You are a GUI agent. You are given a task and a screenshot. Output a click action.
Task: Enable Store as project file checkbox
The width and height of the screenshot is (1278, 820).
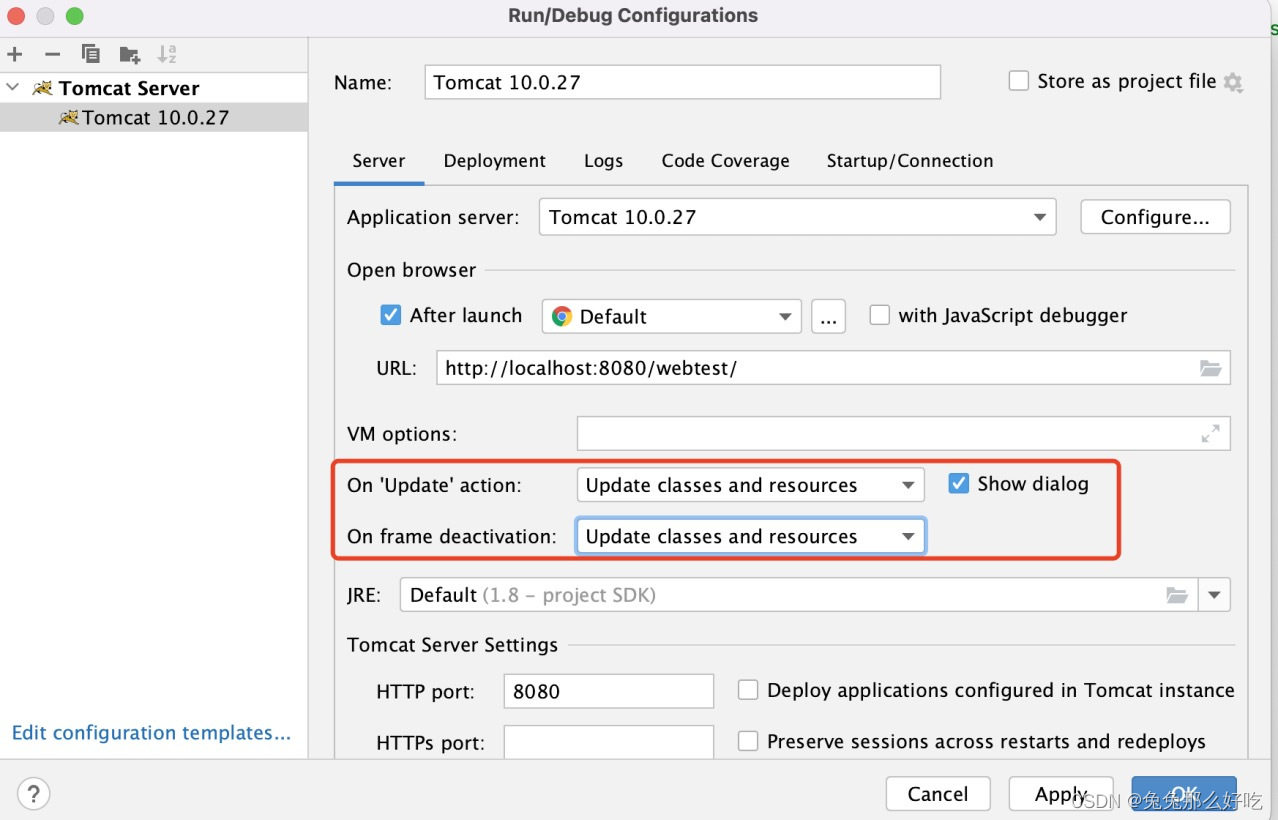point(1018,81)
